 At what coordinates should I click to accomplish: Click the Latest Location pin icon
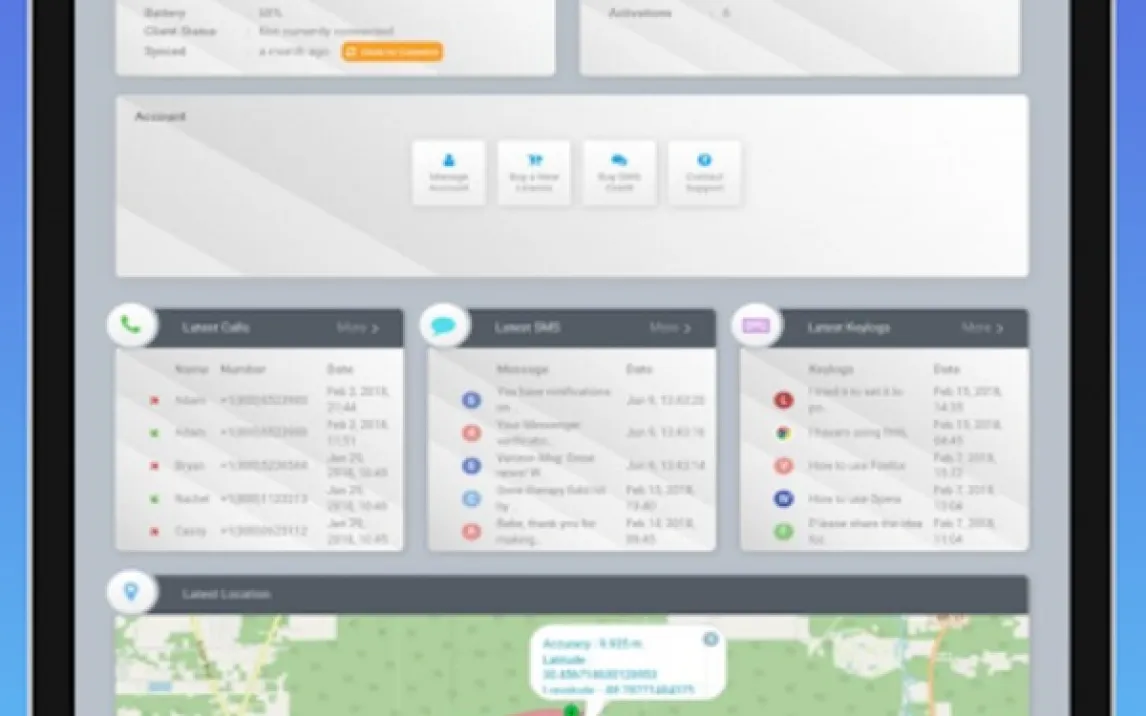point(131,592)
